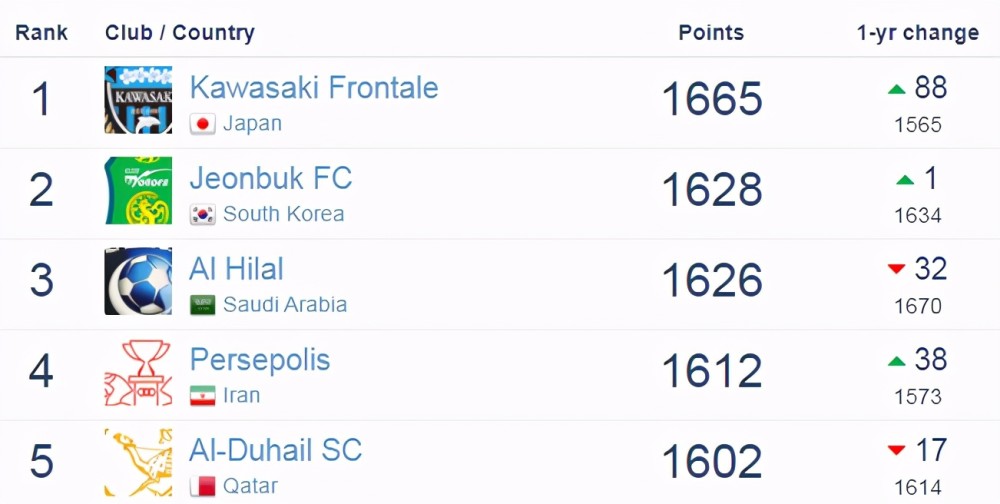1000x504 pixels.
Task: Click the Club / Country column header
Action: coord(180,33)
